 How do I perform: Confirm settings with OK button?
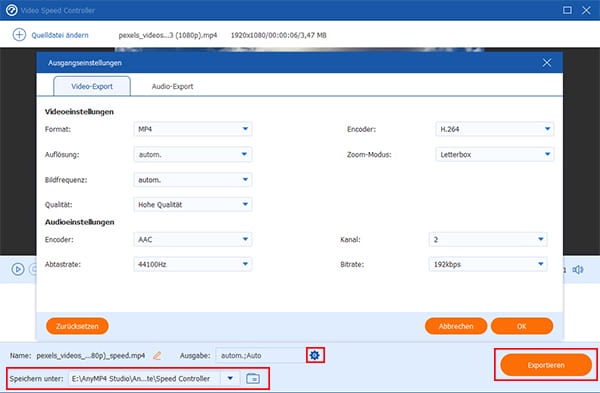tap(522, 326)
